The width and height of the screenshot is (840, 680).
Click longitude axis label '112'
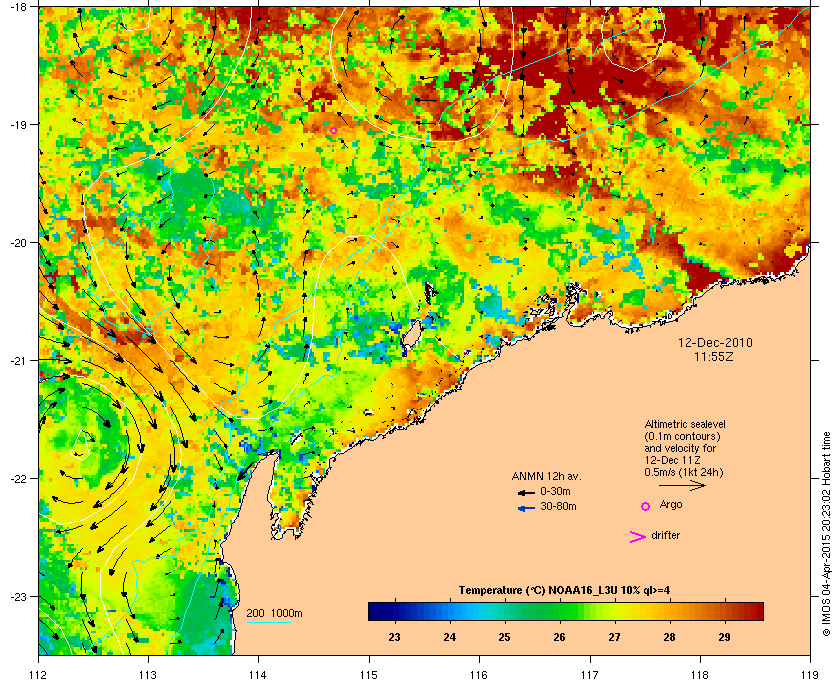(x=39, y=675)
